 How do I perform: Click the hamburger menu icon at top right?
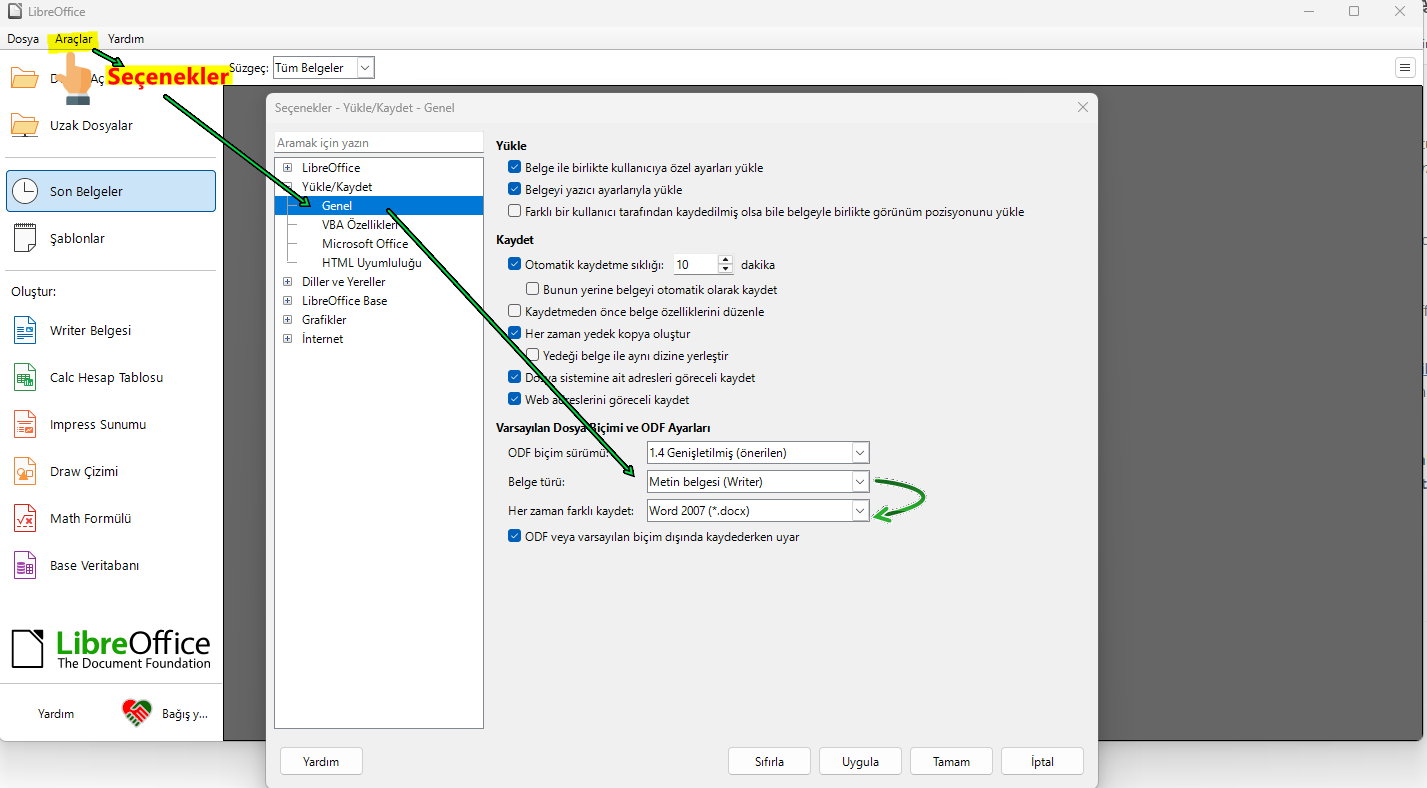click(x=1404, y=68)
